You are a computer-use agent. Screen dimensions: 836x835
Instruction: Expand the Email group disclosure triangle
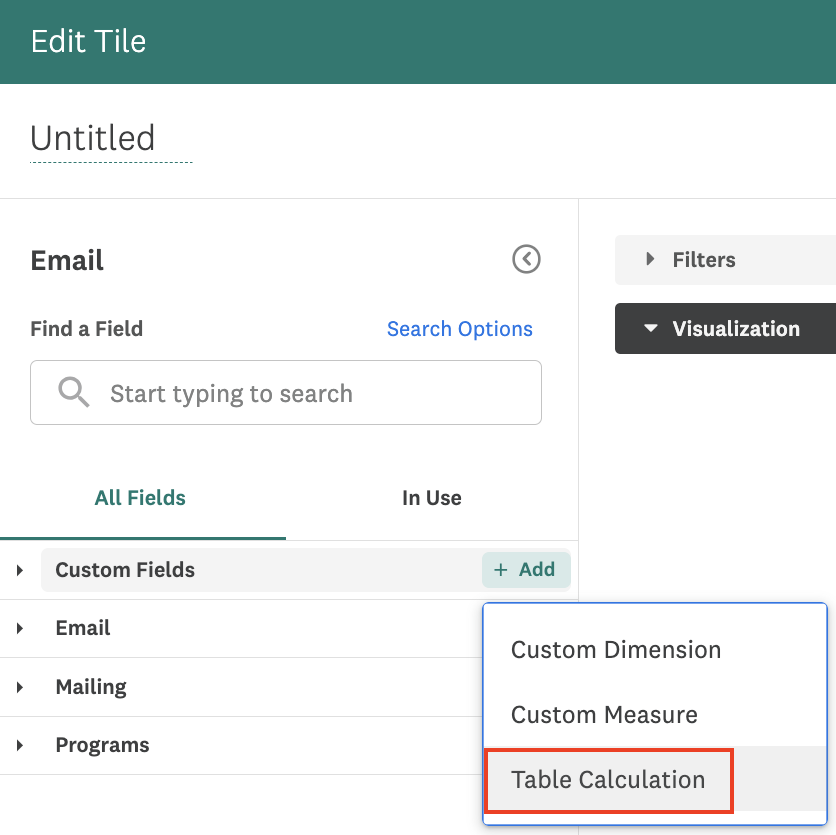point(20,629)
